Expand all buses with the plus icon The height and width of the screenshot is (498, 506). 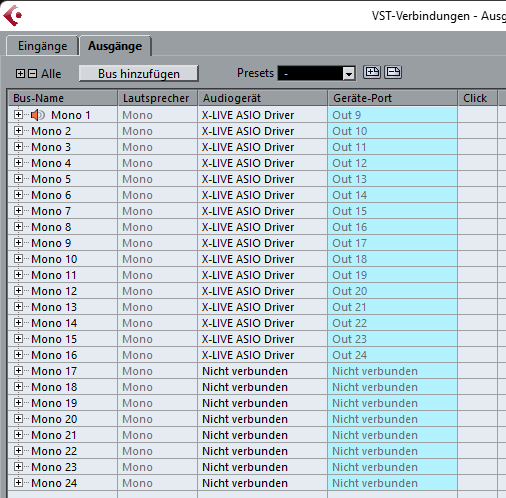coord(20,74)
